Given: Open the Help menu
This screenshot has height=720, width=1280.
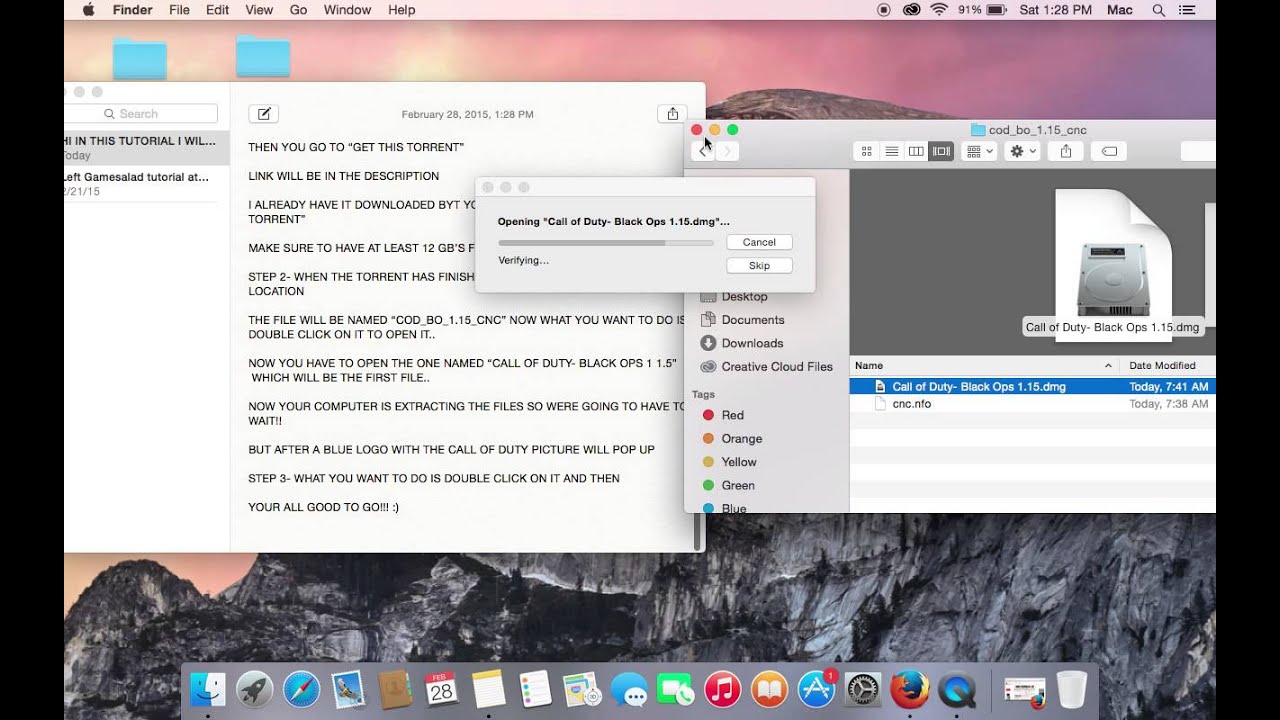Looking at the screenshot, I should point(401,10).
